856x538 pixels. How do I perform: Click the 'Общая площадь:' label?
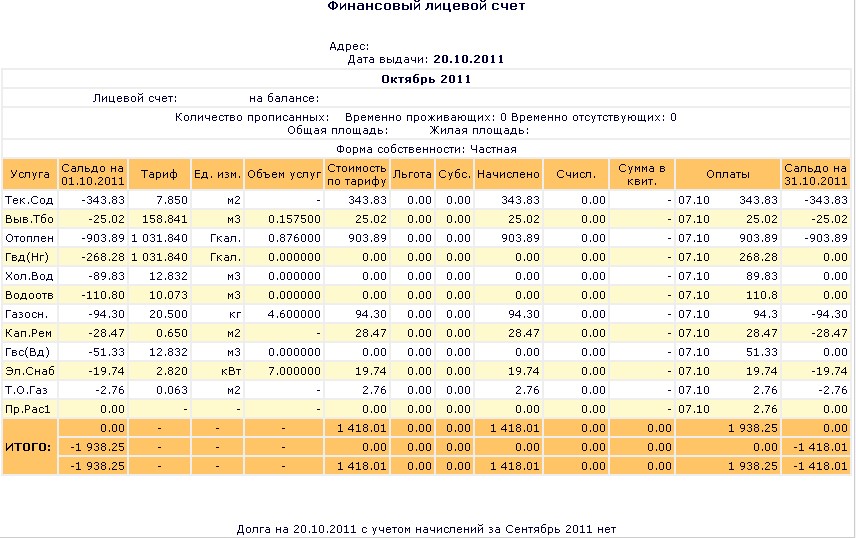(337, 130)
